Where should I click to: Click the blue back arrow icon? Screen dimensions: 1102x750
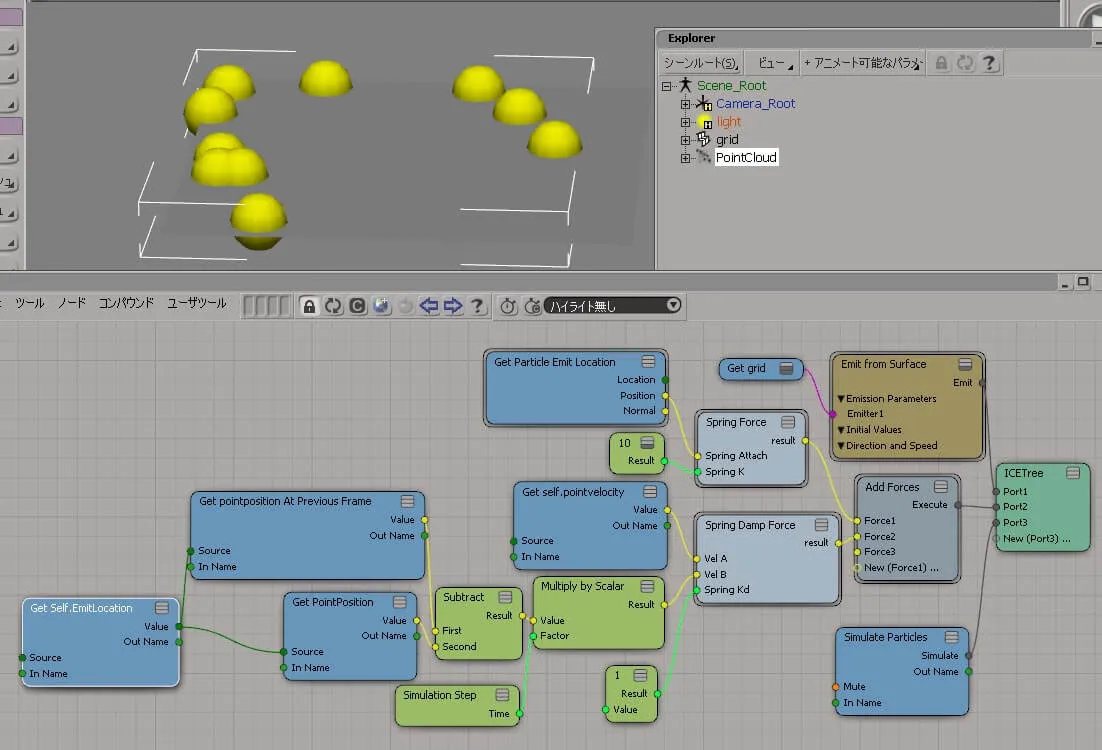pos(429,306)
